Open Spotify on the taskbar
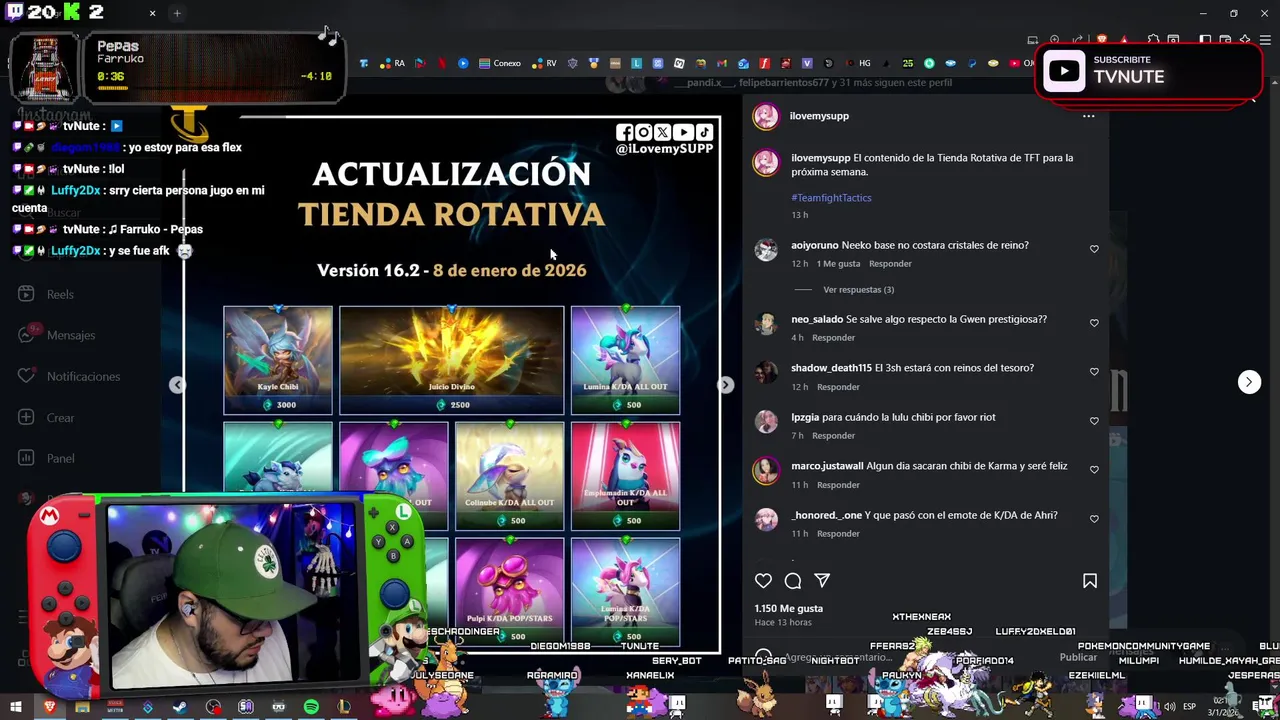 (x=311, y=707)
